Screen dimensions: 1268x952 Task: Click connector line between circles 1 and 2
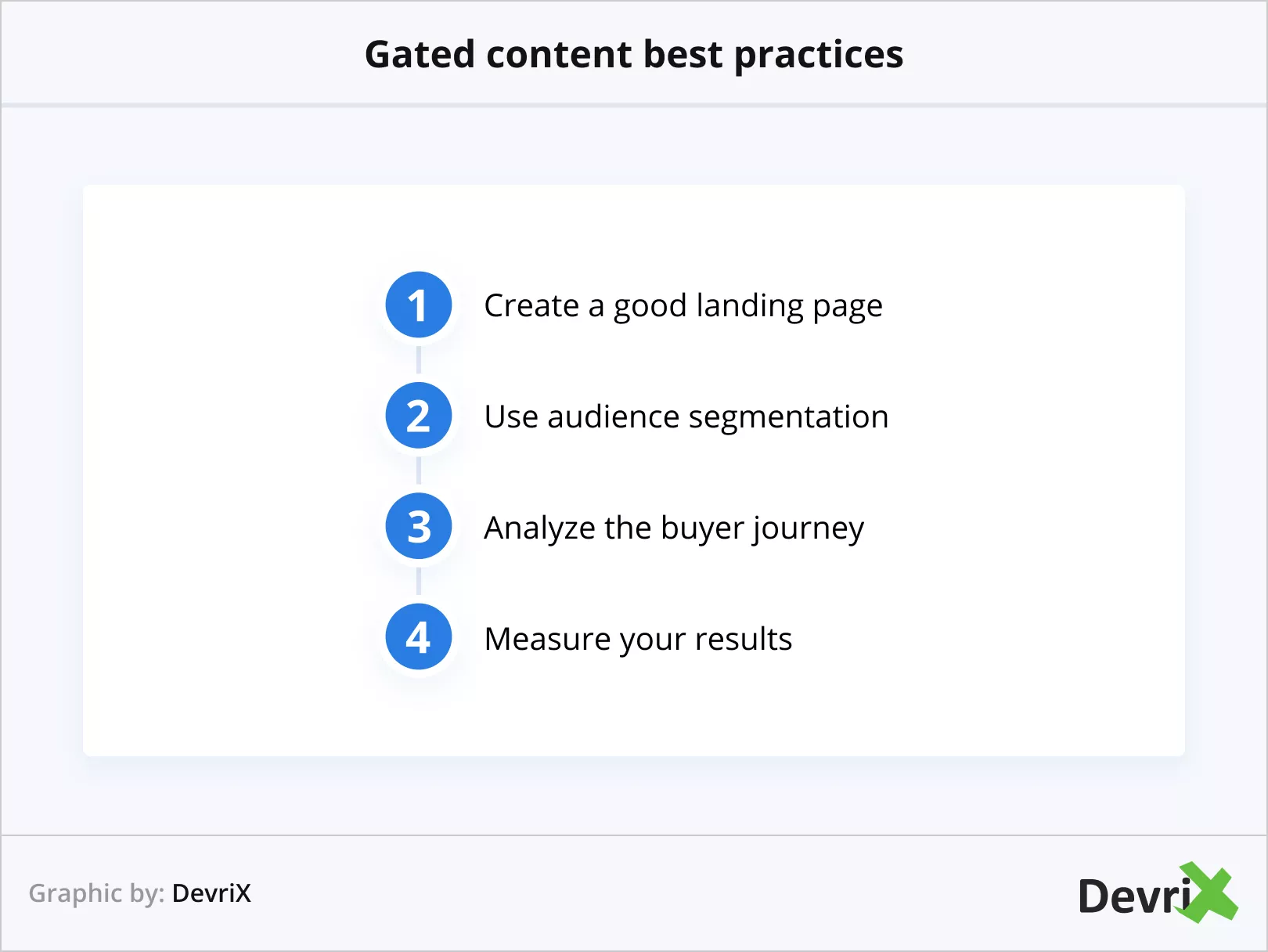419,360
